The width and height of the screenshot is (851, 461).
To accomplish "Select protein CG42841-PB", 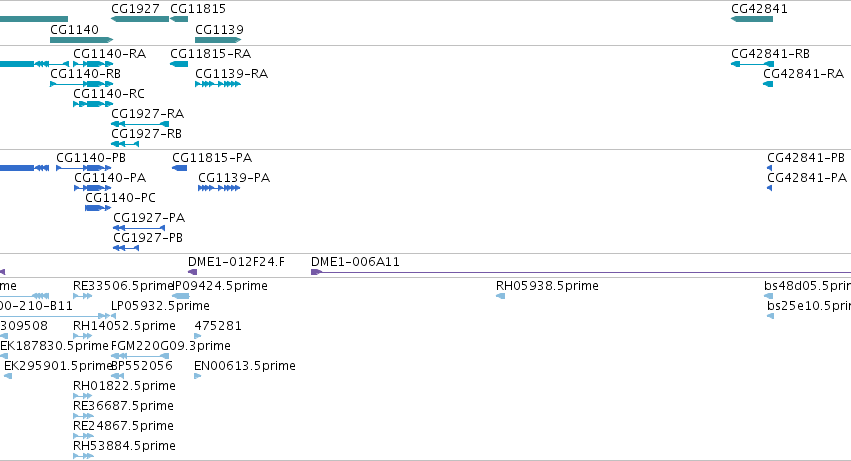I will (806, 158).
